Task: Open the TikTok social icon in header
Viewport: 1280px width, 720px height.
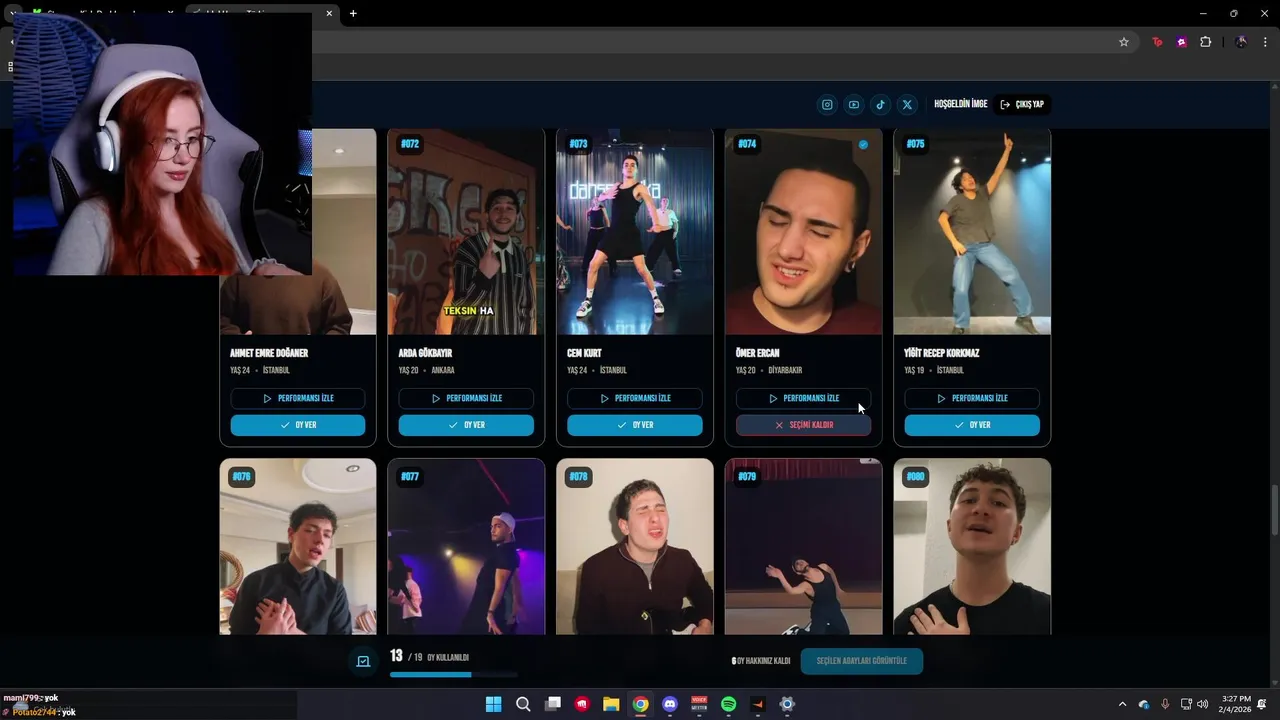Action: [x=880, y=104]
